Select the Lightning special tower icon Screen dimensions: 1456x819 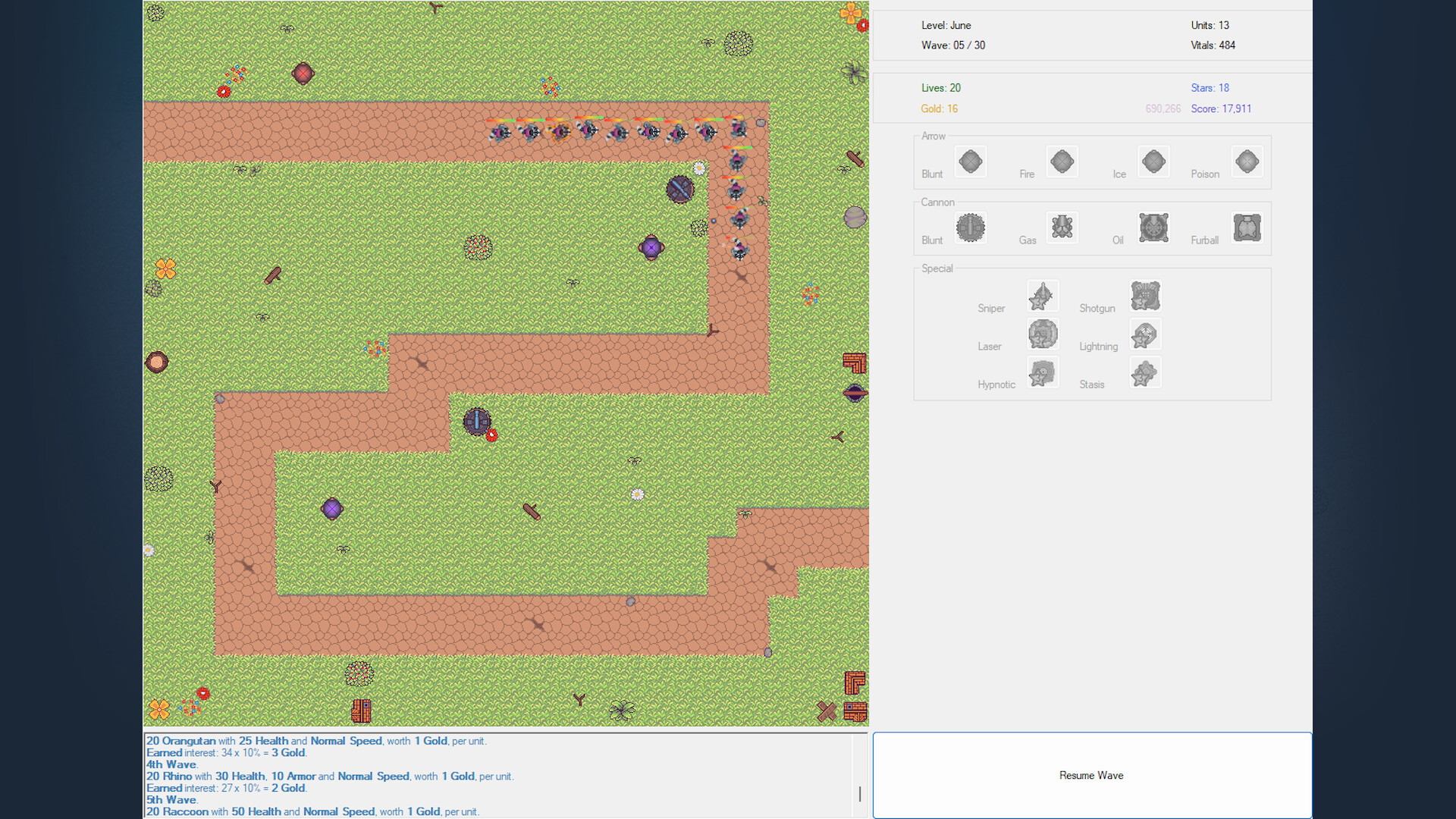point(1145,334)
